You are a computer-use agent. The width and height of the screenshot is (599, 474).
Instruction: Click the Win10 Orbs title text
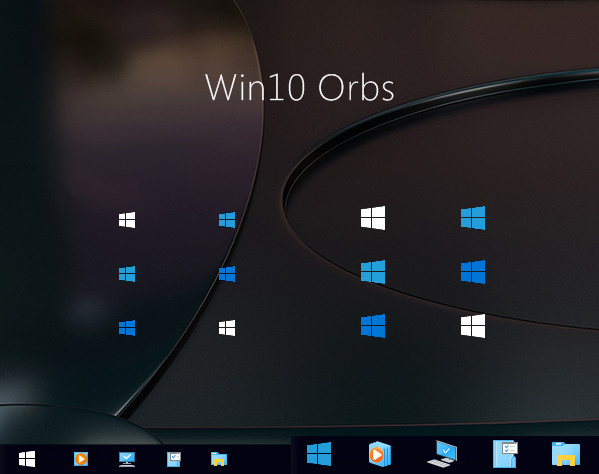coord(300,87)
